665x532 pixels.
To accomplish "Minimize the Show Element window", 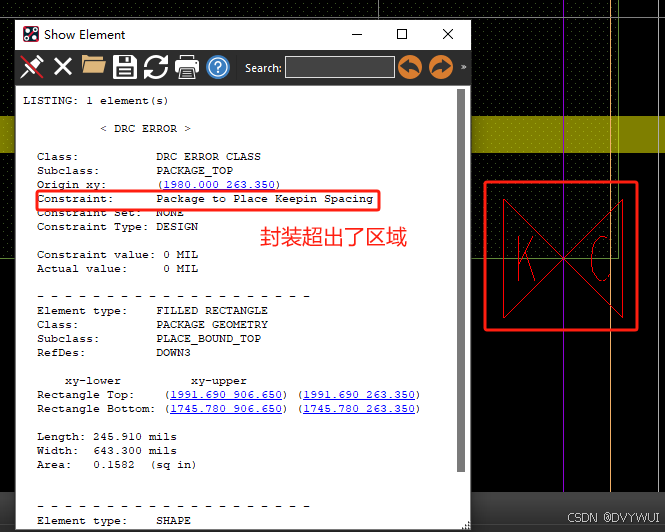I will coord(357,34).
